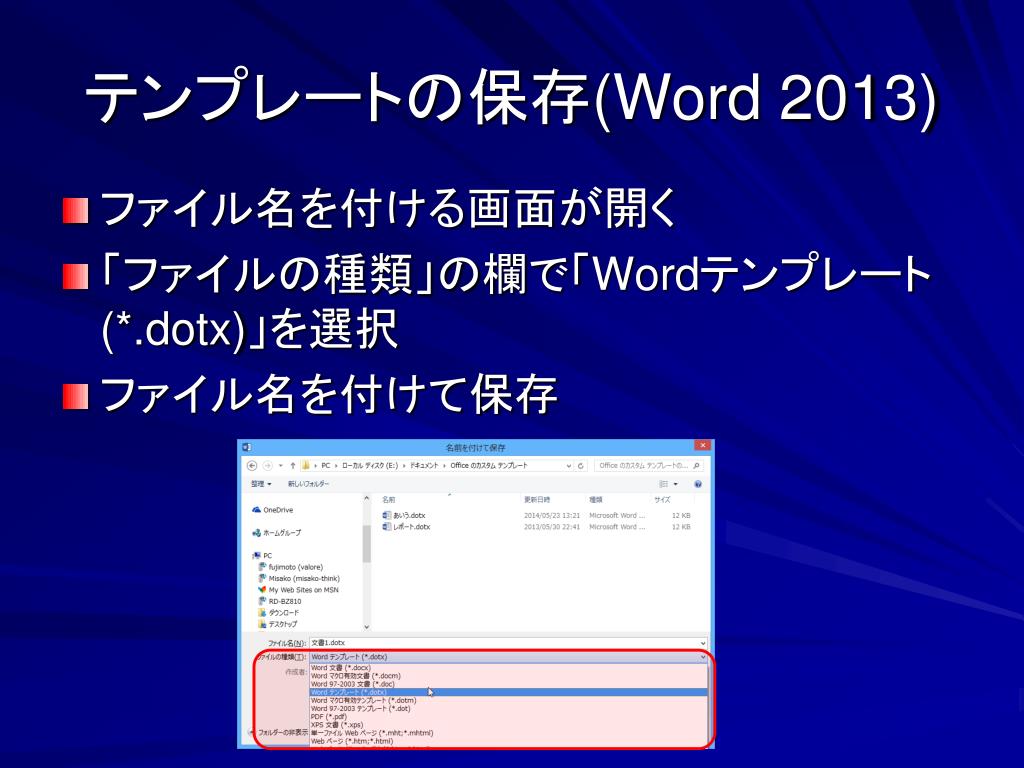Sort by サイズ column header
This screenshot has height=768, width=1024.
coord(662,500)
